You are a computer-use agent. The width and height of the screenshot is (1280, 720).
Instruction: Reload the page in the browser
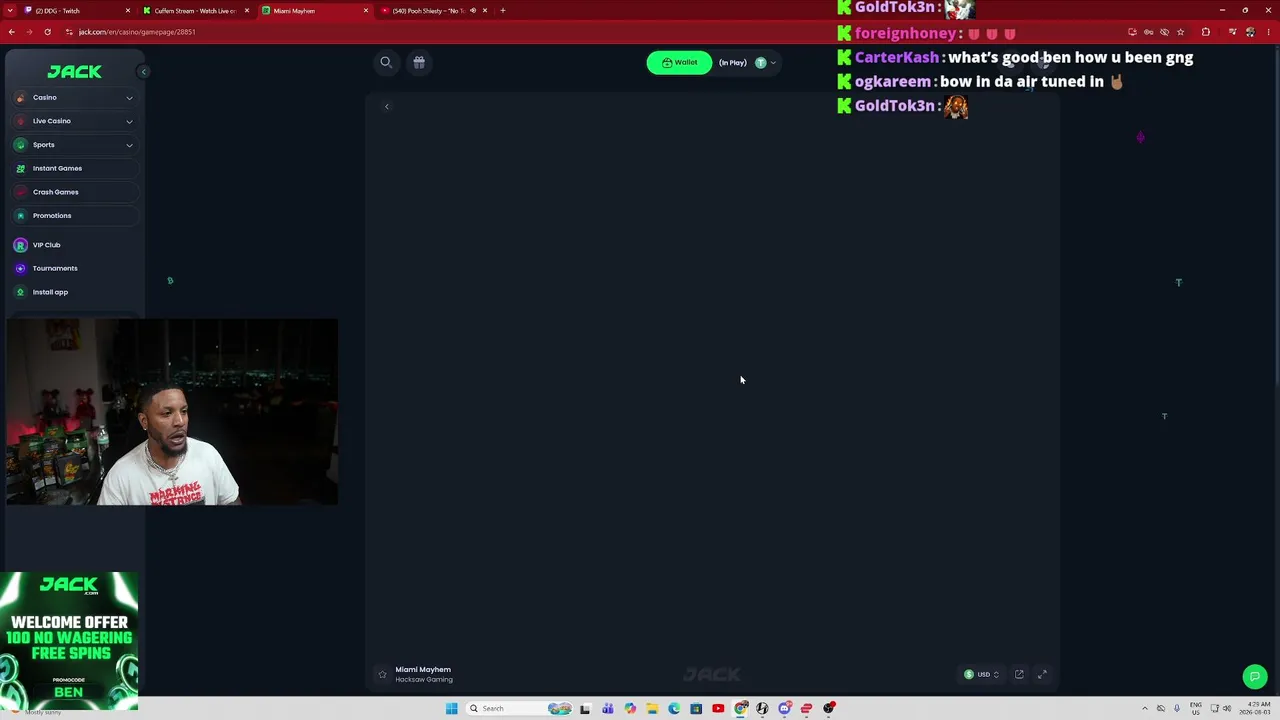click(47, 32)
